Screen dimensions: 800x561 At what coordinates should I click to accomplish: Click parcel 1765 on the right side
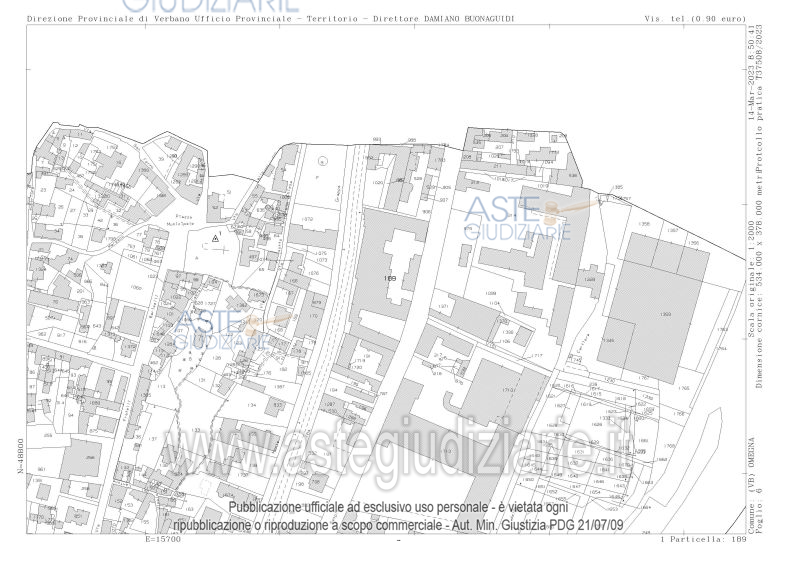coord(683,387)
